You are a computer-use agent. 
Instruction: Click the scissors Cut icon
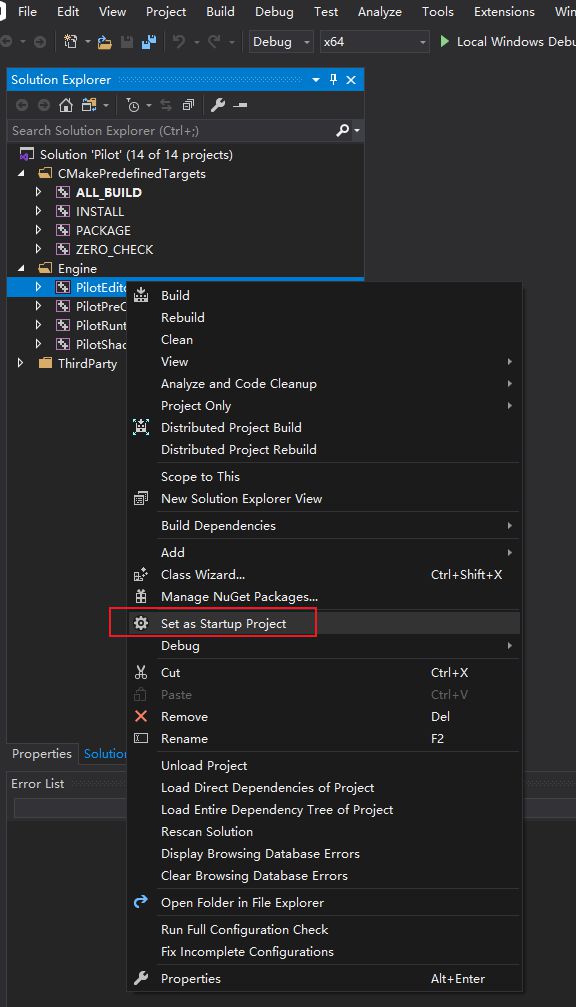click(x=141, y=672)
